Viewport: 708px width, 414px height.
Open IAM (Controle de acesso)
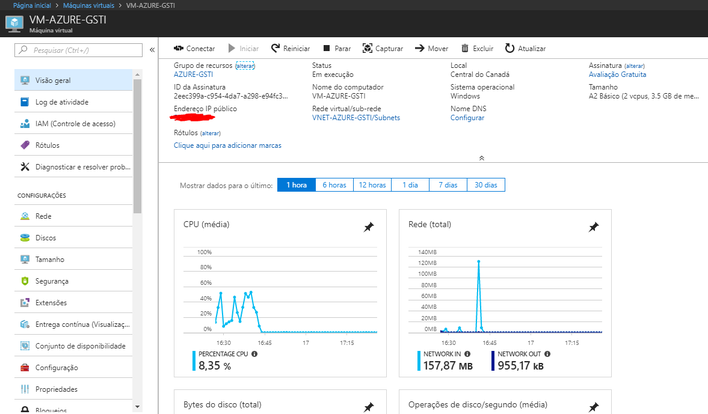tap(73, 124)
